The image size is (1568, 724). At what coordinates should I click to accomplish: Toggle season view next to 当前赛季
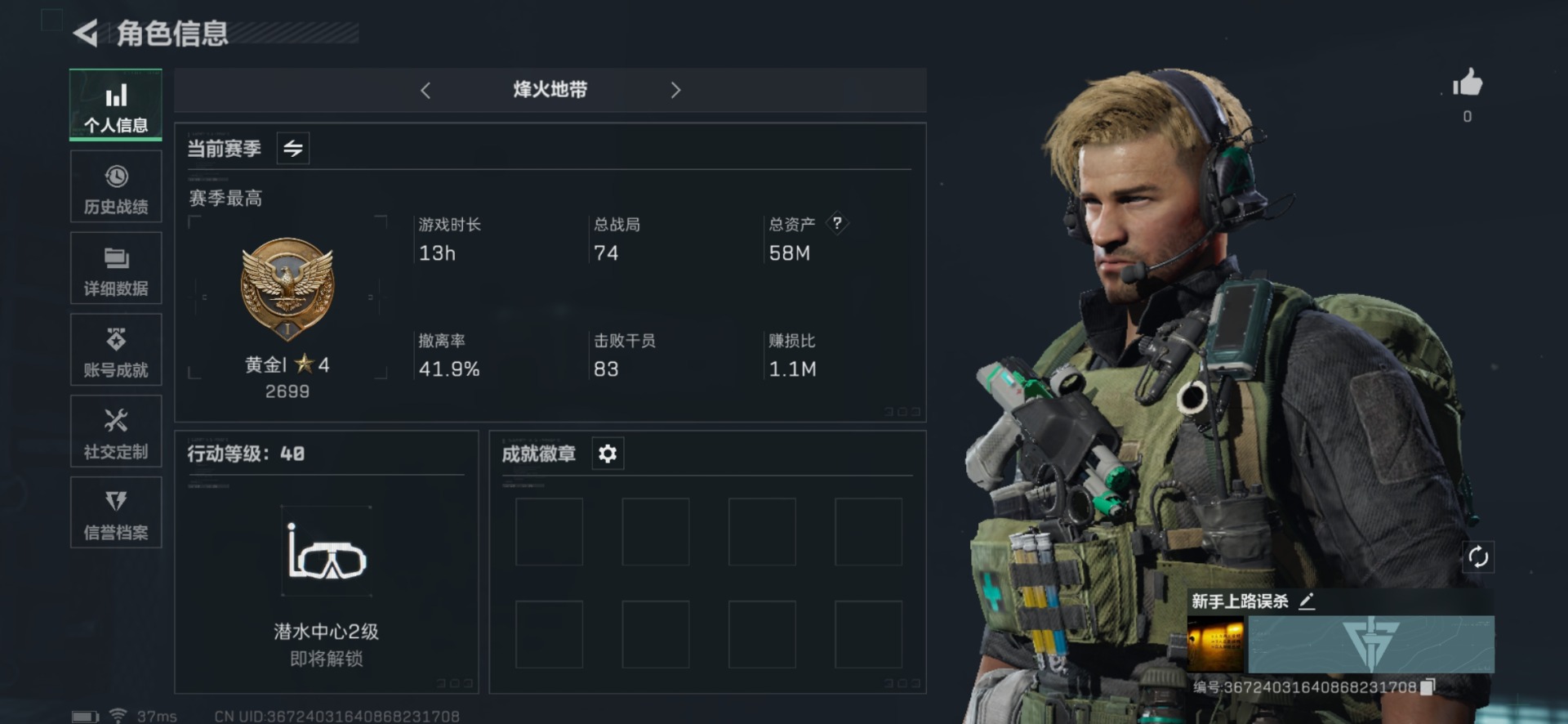293,149
